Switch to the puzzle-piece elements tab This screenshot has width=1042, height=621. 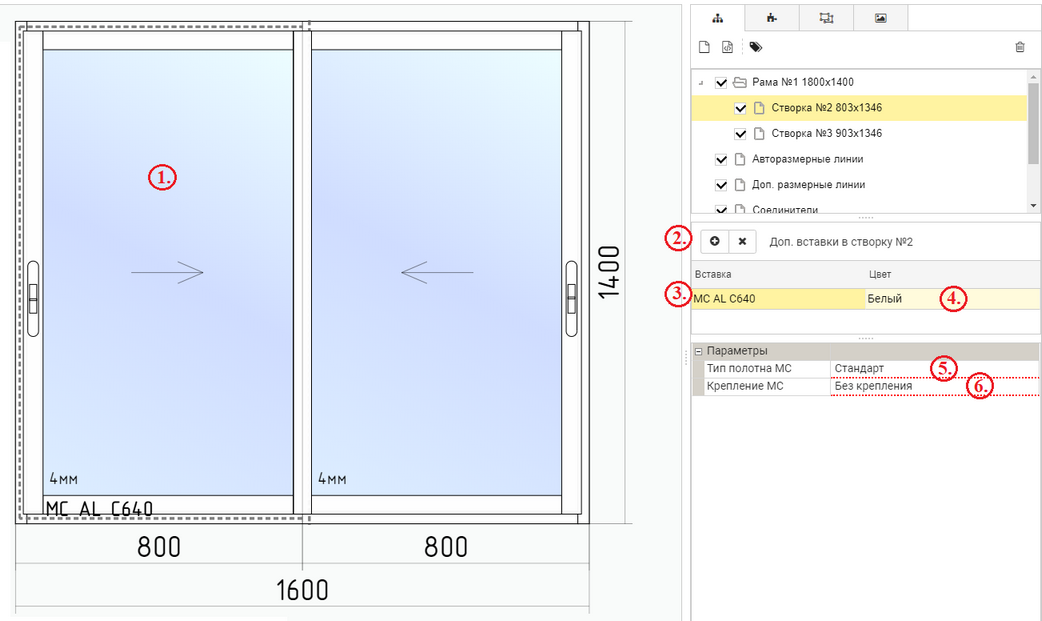[772, 18]
